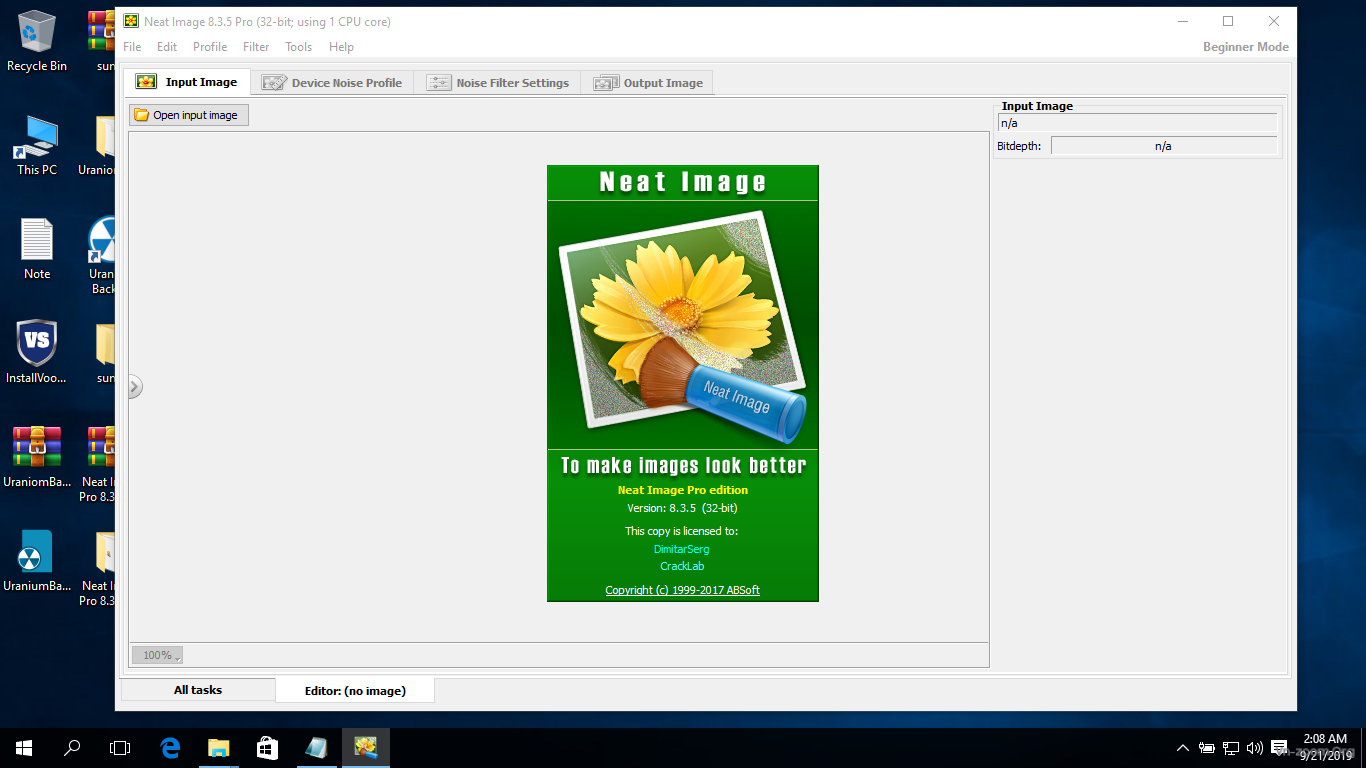Screen dimensions: 1366x768
Task: Select the InstallVoo... desktop icon
Action: (x=37, y=353)
